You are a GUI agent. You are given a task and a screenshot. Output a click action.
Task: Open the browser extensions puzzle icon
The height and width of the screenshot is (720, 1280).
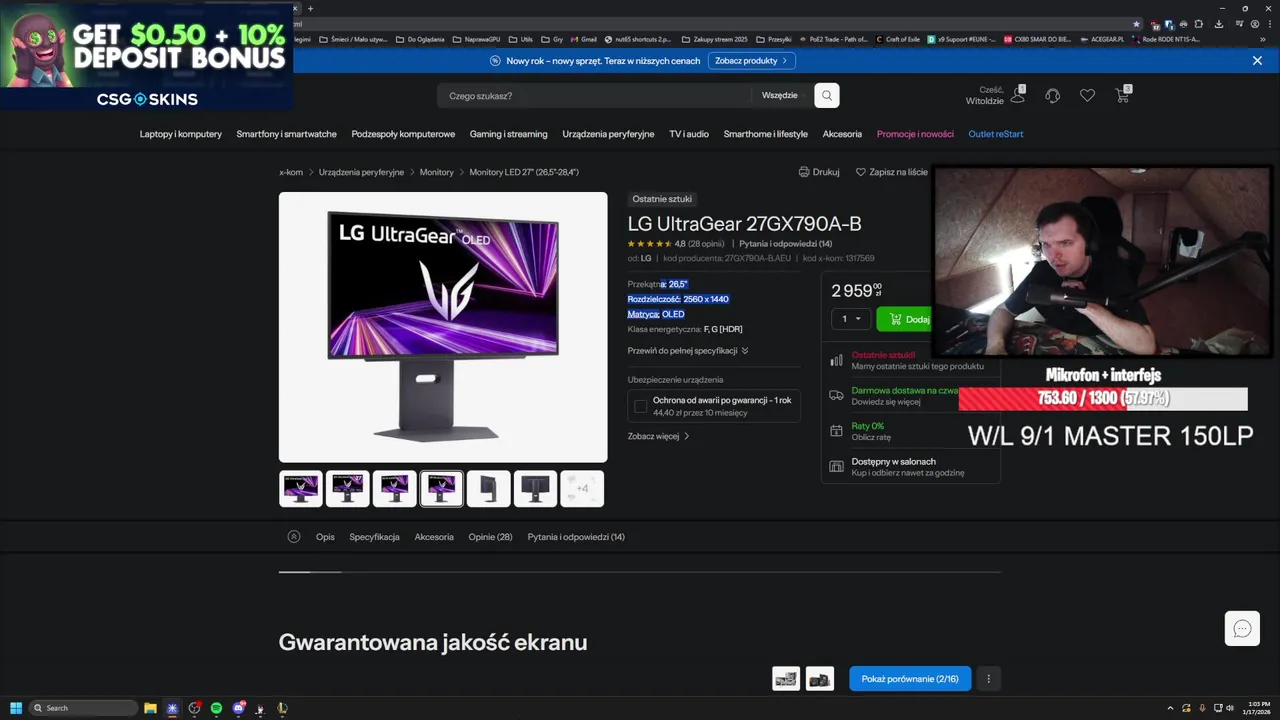[1197, 23]
